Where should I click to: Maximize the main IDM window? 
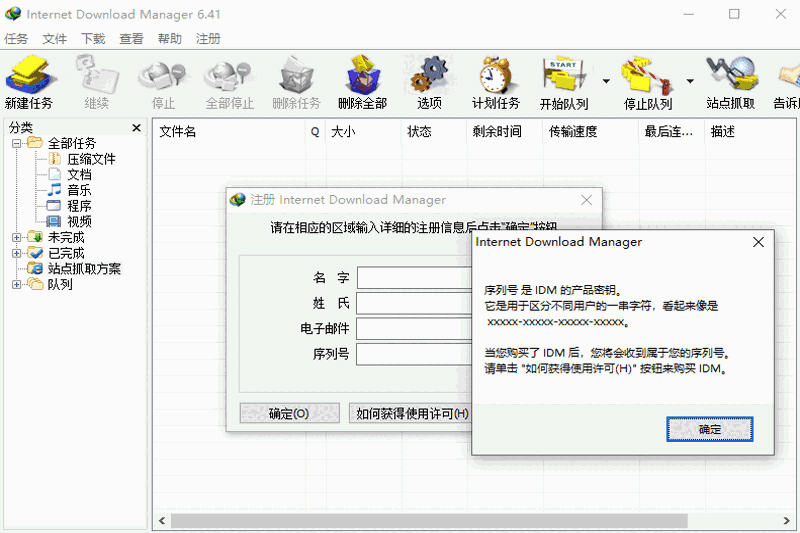tap(734, 14)
